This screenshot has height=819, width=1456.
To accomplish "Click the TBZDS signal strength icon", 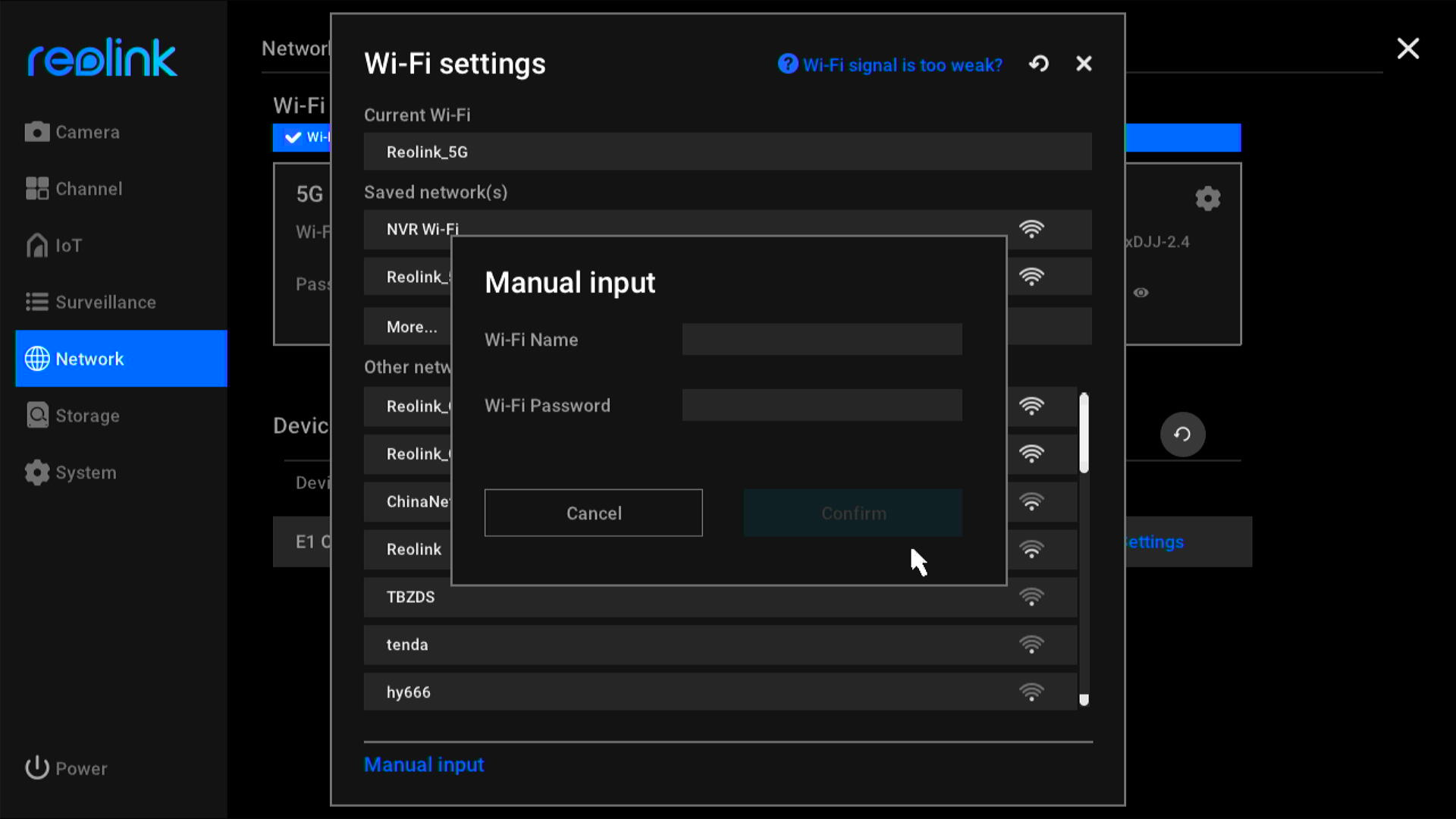I will point(1031,598).
